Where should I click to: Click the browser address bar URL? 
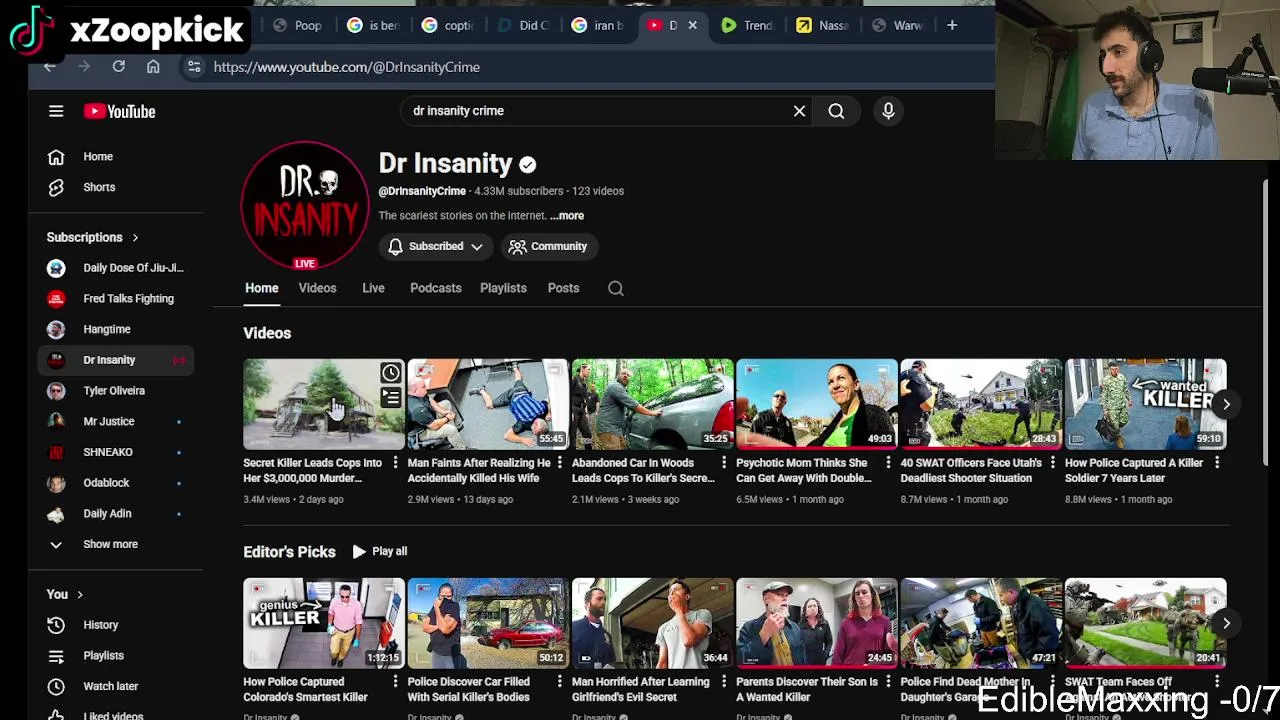(x=346, y=67)
